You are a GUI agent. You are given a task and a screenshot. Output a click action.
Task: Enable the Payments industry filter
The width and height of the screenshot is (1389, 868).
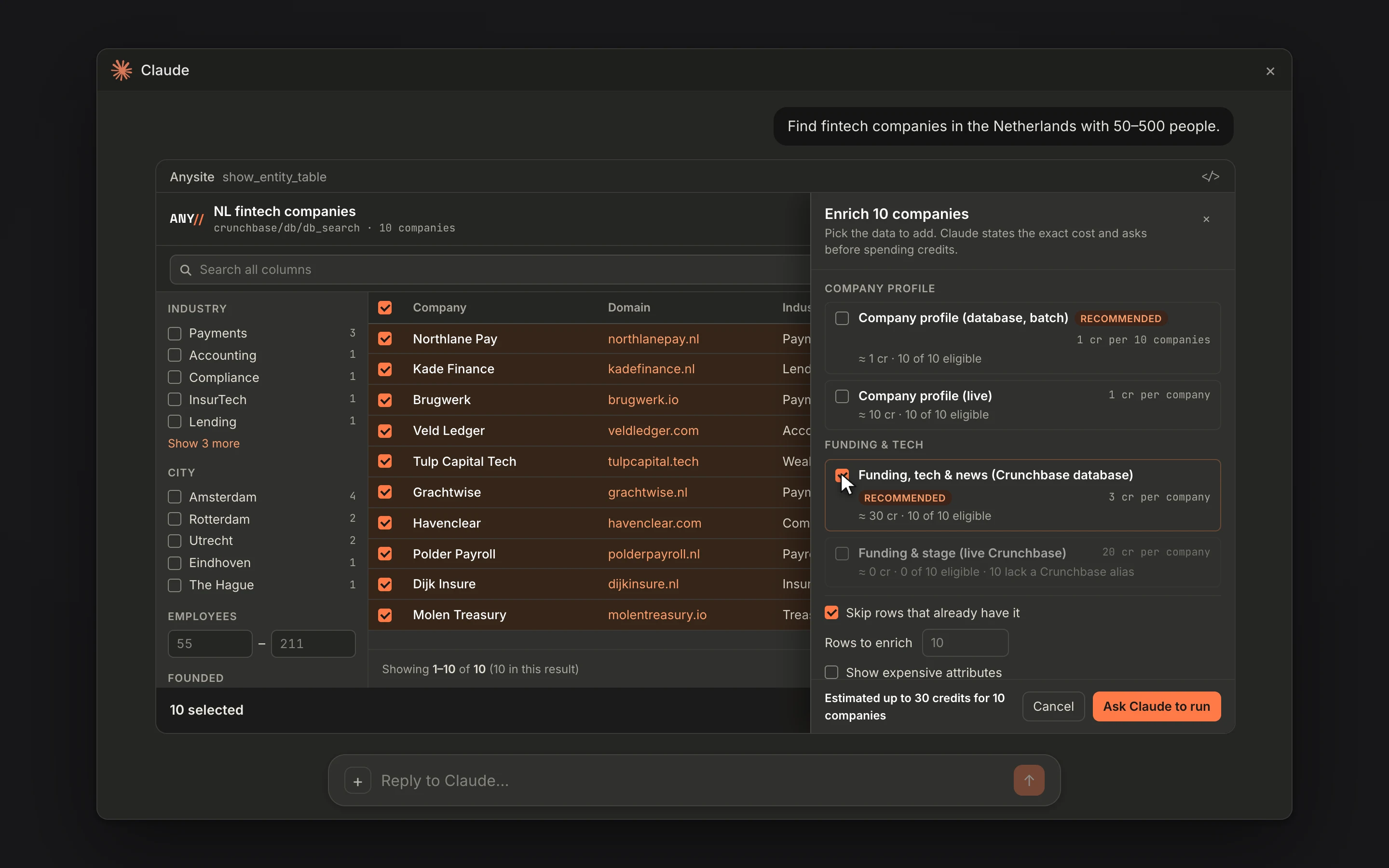point(175,334)
